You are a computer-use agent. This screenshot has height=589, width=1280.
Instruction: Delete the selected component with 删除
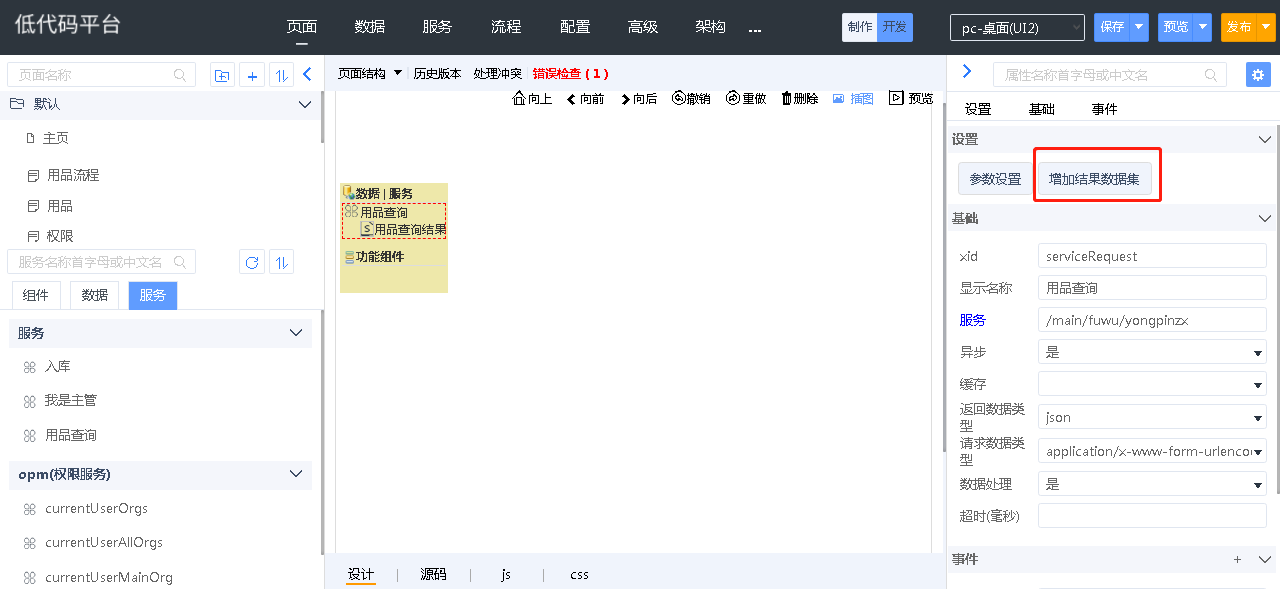tap(799, 98)
